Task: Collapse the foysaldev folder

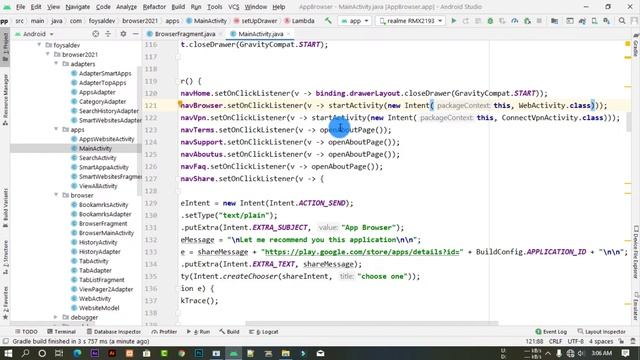Action: pyautogui.click(x=39, y=45)
